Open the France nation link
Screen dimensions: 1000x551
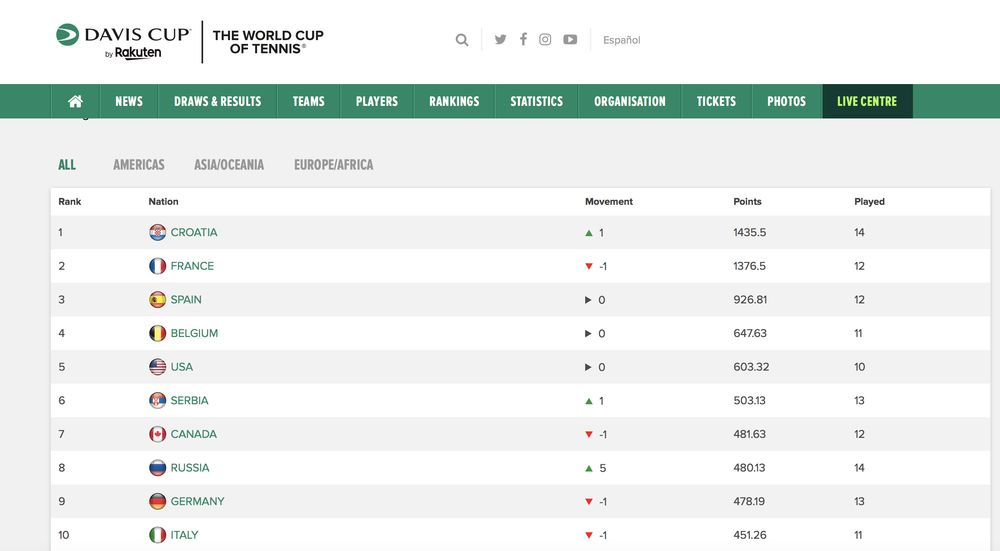[x=192, y=266]
